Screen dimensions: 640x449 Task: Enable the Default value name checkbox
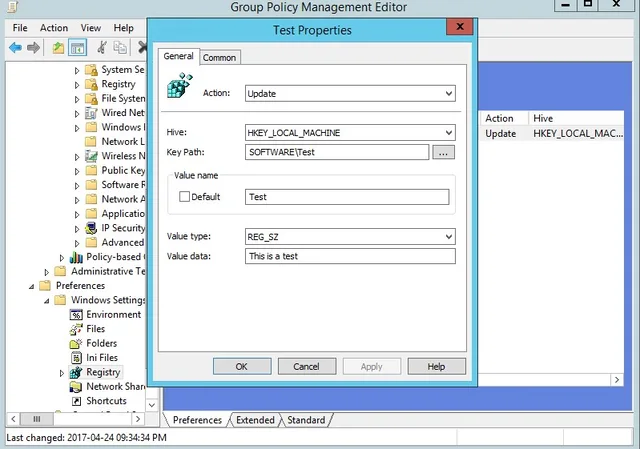(184, 197)
